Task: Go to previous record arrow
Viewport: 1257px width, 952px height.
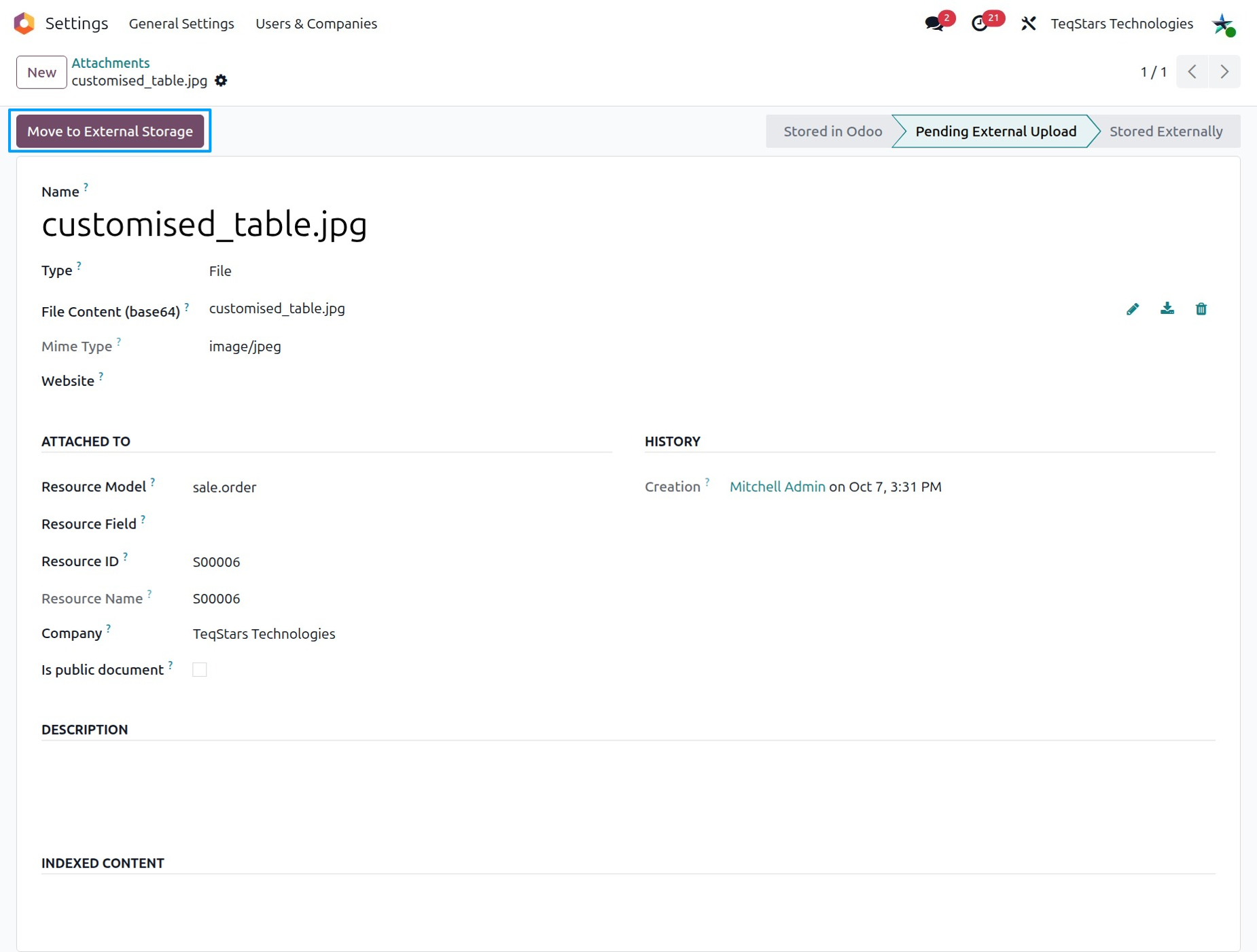Action: click(1192, 71)
